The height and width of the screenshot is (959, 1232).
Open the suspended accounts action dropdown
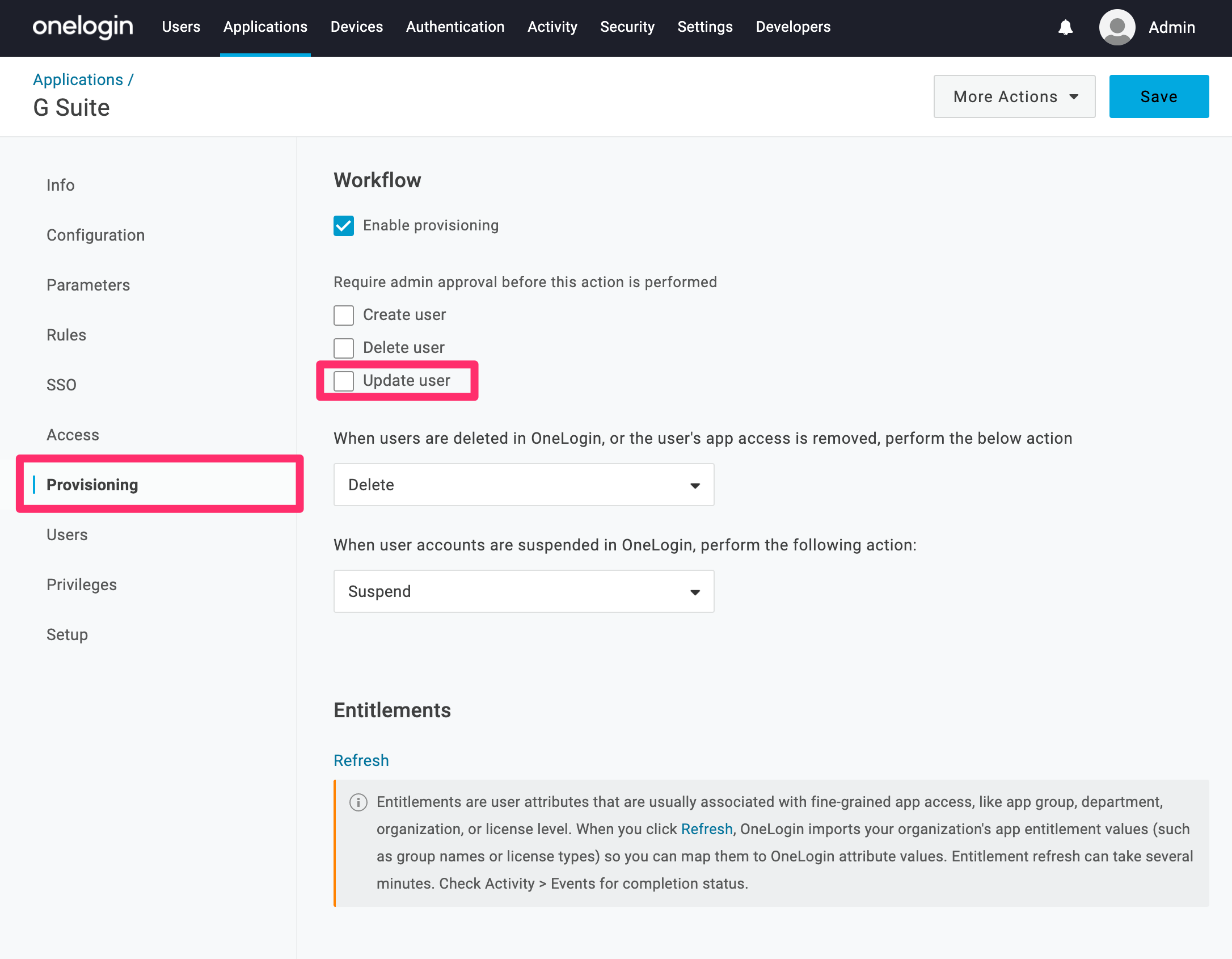tap(524, 591)
